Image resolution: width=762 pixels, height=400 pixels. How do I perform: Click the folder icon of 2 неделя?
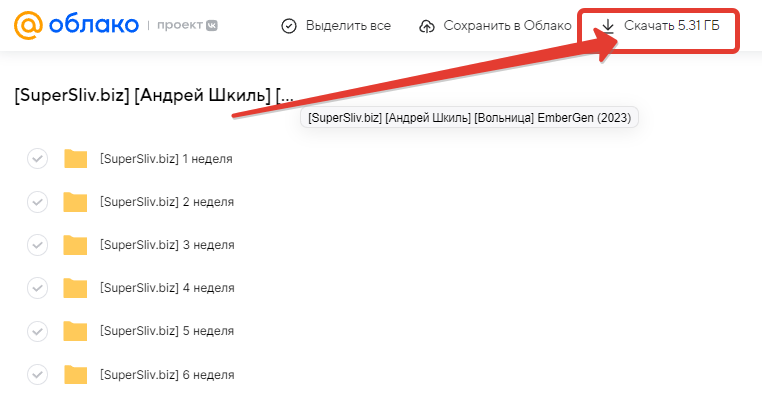click(x=75, y=202)
